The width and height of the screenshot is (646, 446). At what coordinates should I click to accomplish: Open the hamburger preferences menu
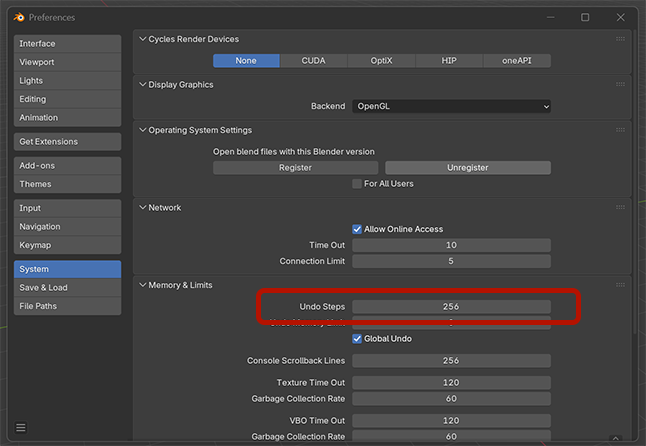point(21,428)
